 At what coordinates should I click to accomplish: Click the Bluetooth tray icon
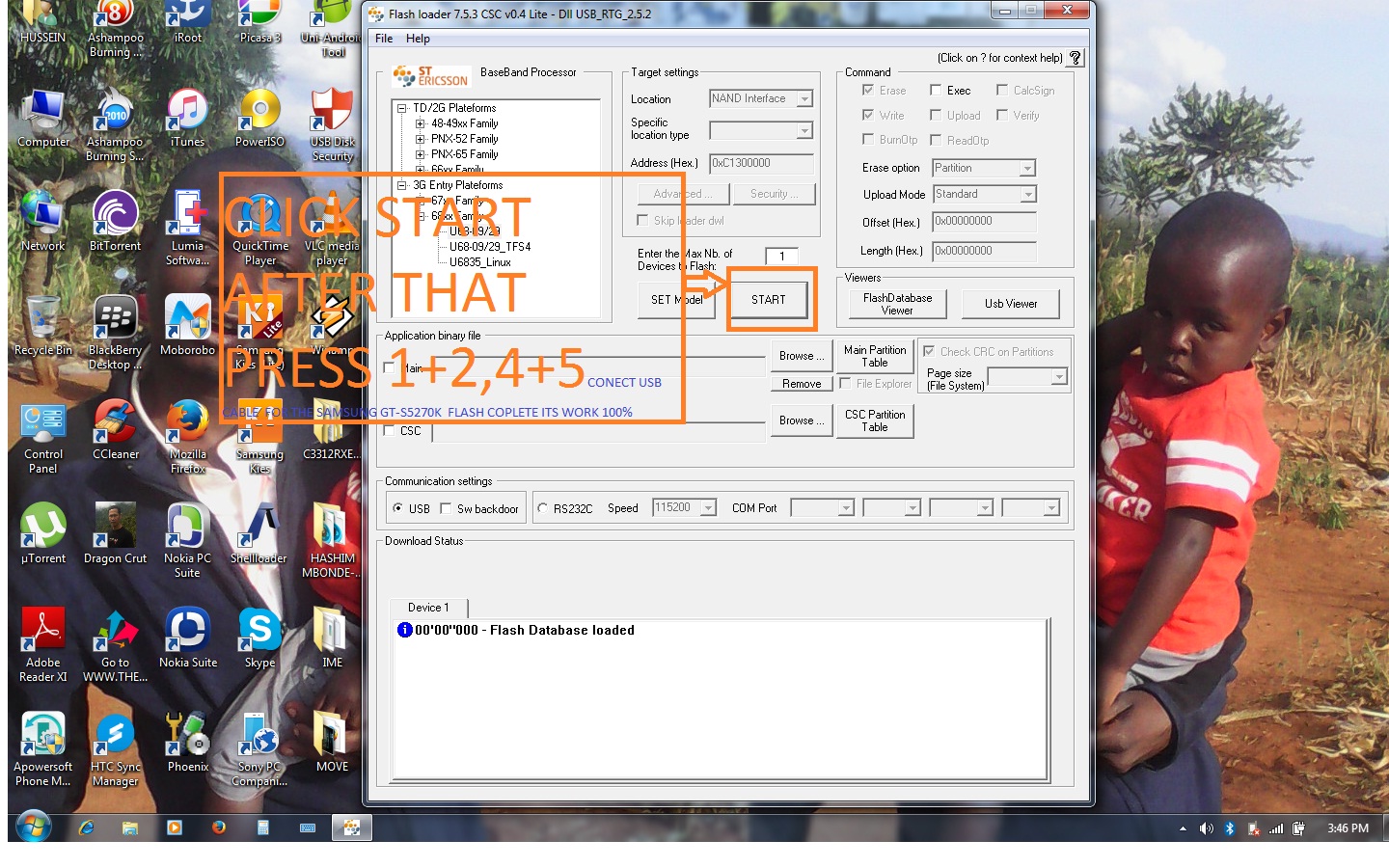click(x=1230, y=828)
